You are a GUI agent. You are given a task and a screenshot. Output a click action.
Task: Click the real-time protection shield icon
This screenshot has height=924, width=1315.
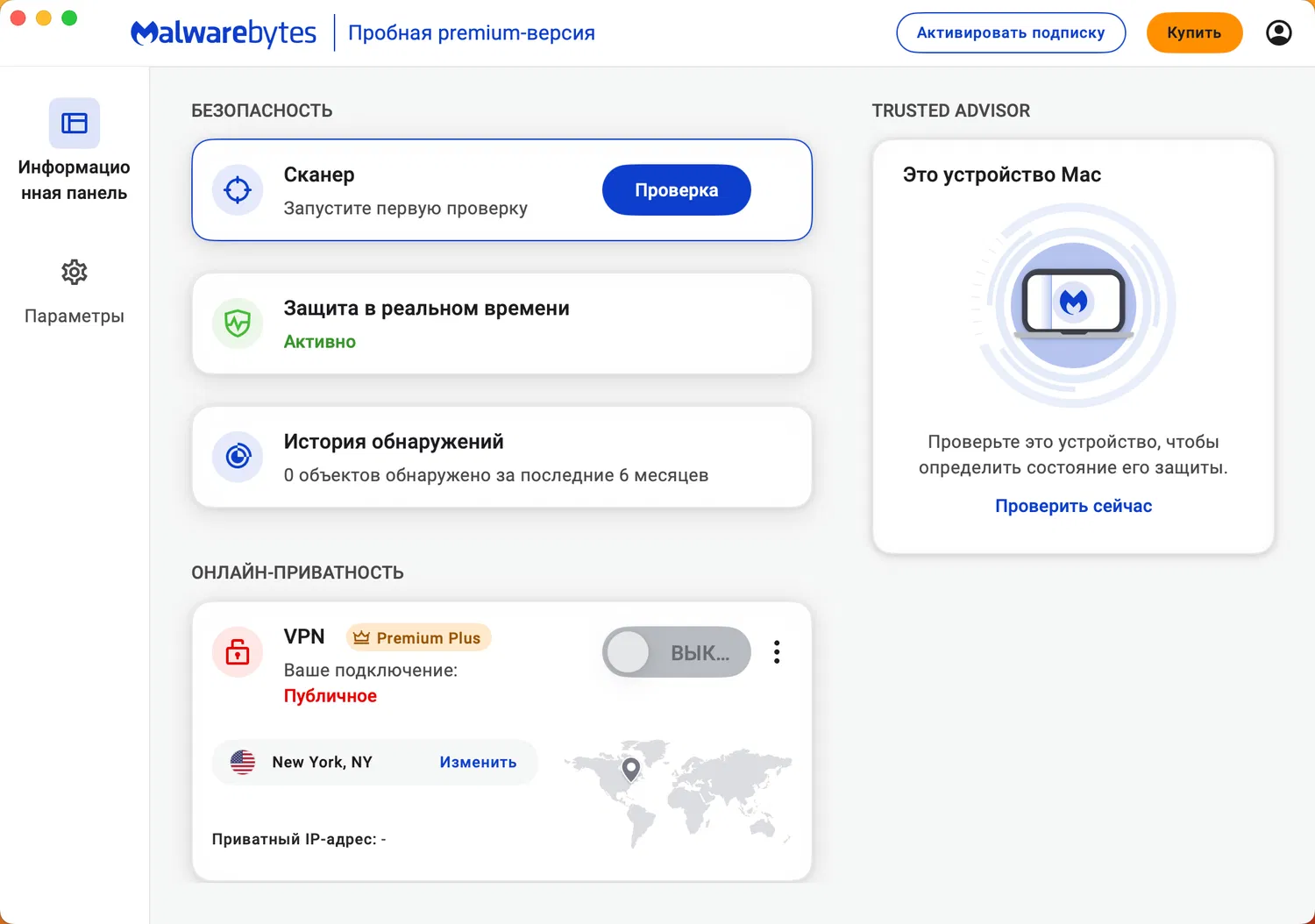(x=238, y=323)
